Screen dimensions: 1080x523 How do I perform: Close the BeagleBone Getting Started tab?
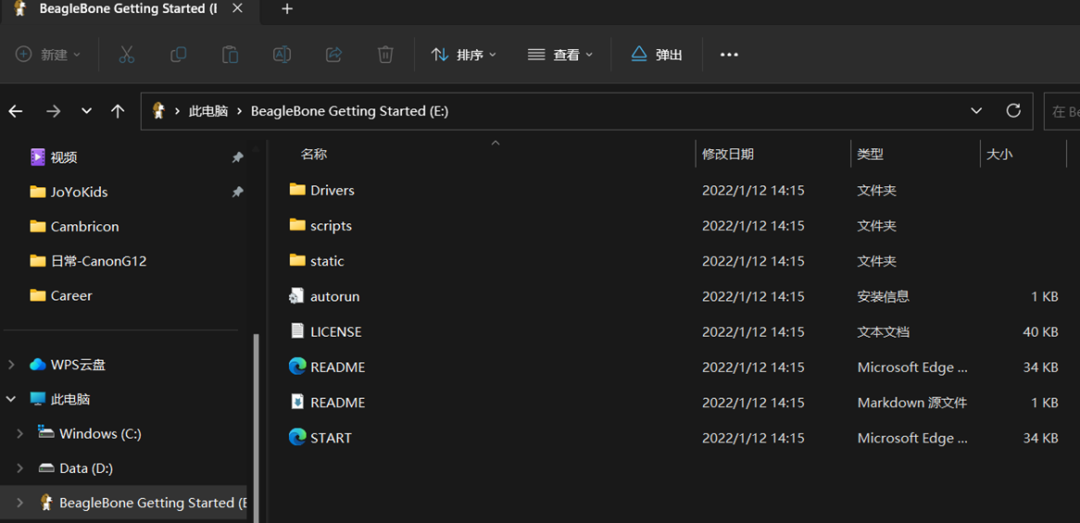pyautogui.click(x=238, y=8)
